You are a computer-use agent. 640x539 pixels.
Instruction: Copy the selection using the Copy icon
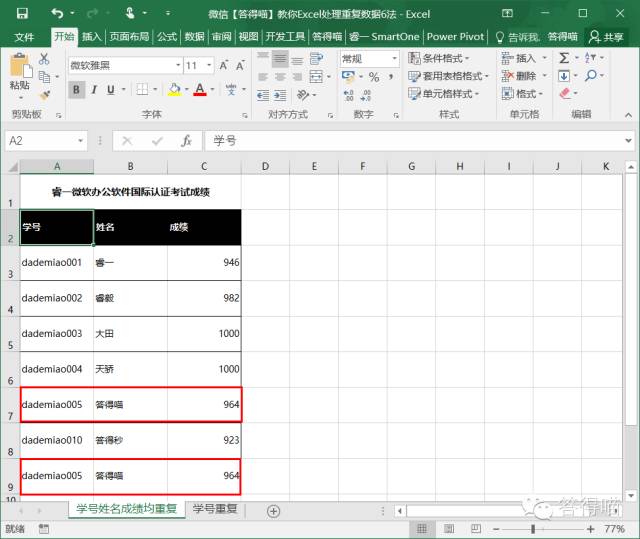tap(44, 77)
